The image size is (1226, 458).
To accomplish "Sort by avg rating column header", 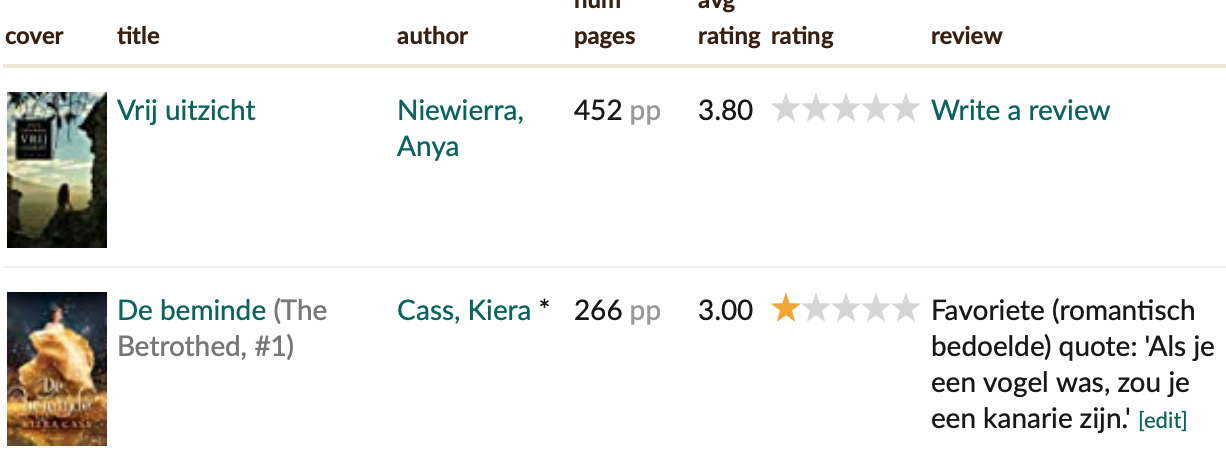I will 729,22.
